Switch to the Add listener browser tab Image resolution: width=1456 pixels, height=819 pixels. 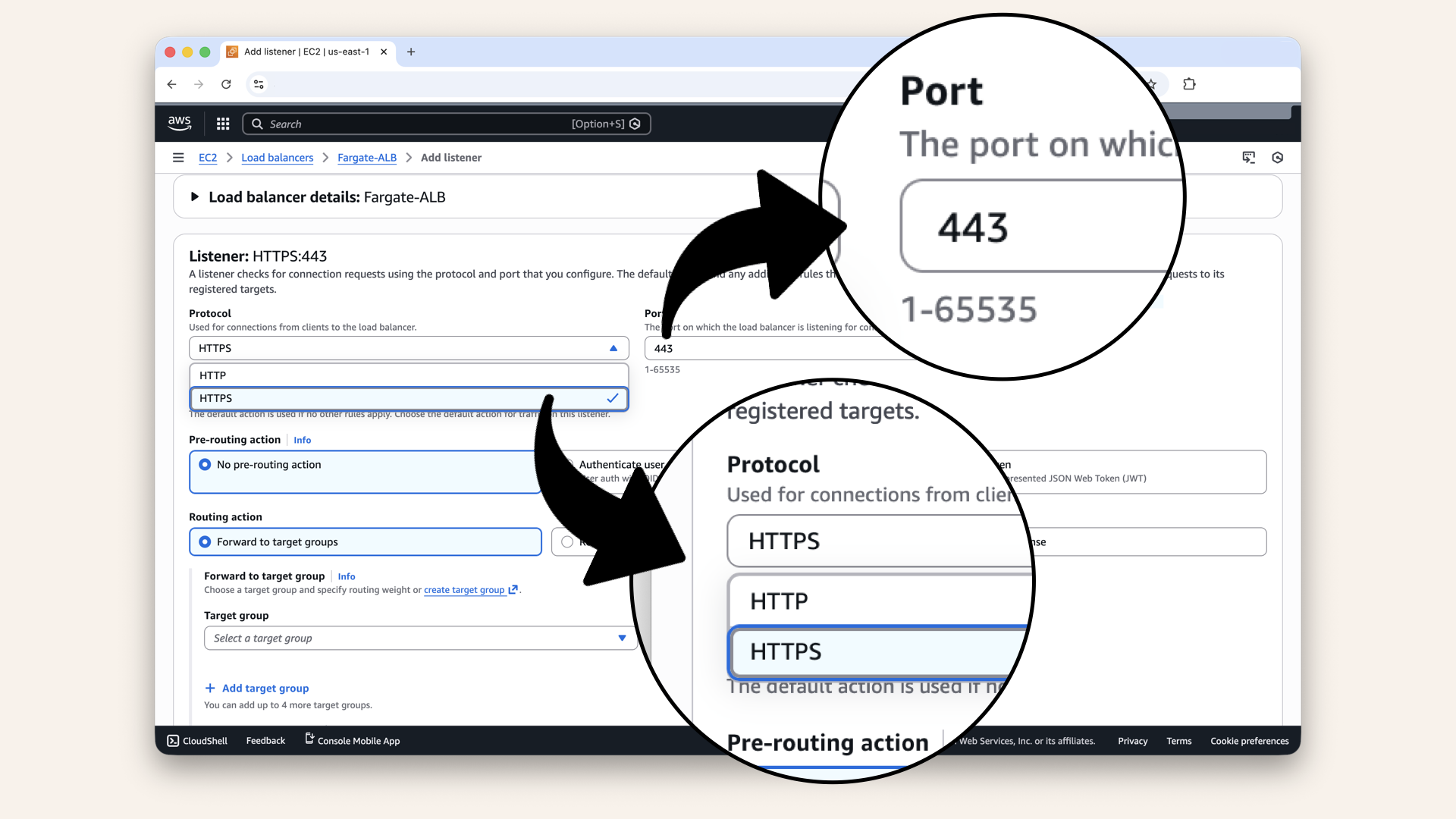303,52
